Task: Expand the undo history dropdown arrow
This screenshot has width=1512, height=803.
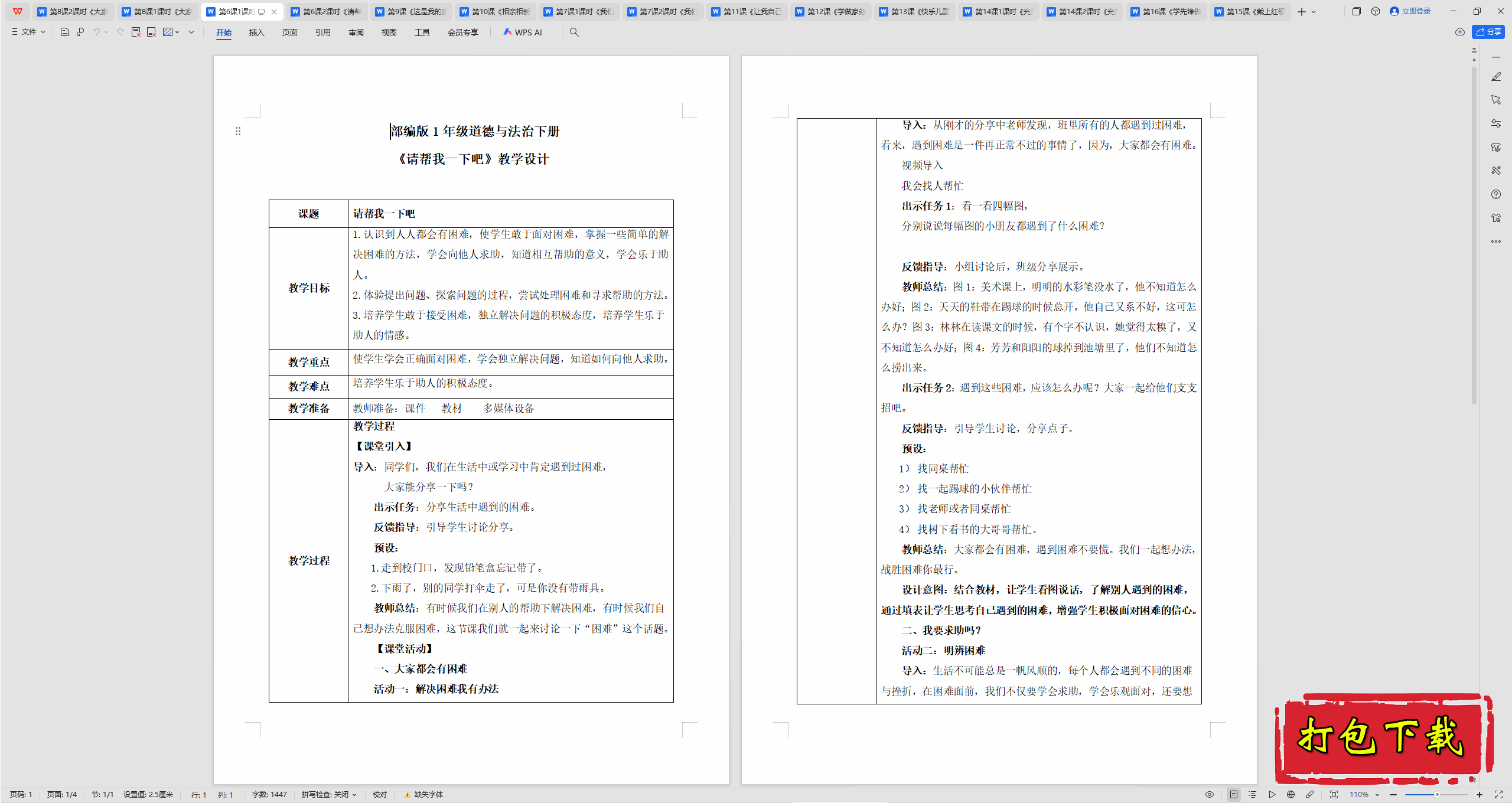Action: pyautogui.click(x=106, y=32)
